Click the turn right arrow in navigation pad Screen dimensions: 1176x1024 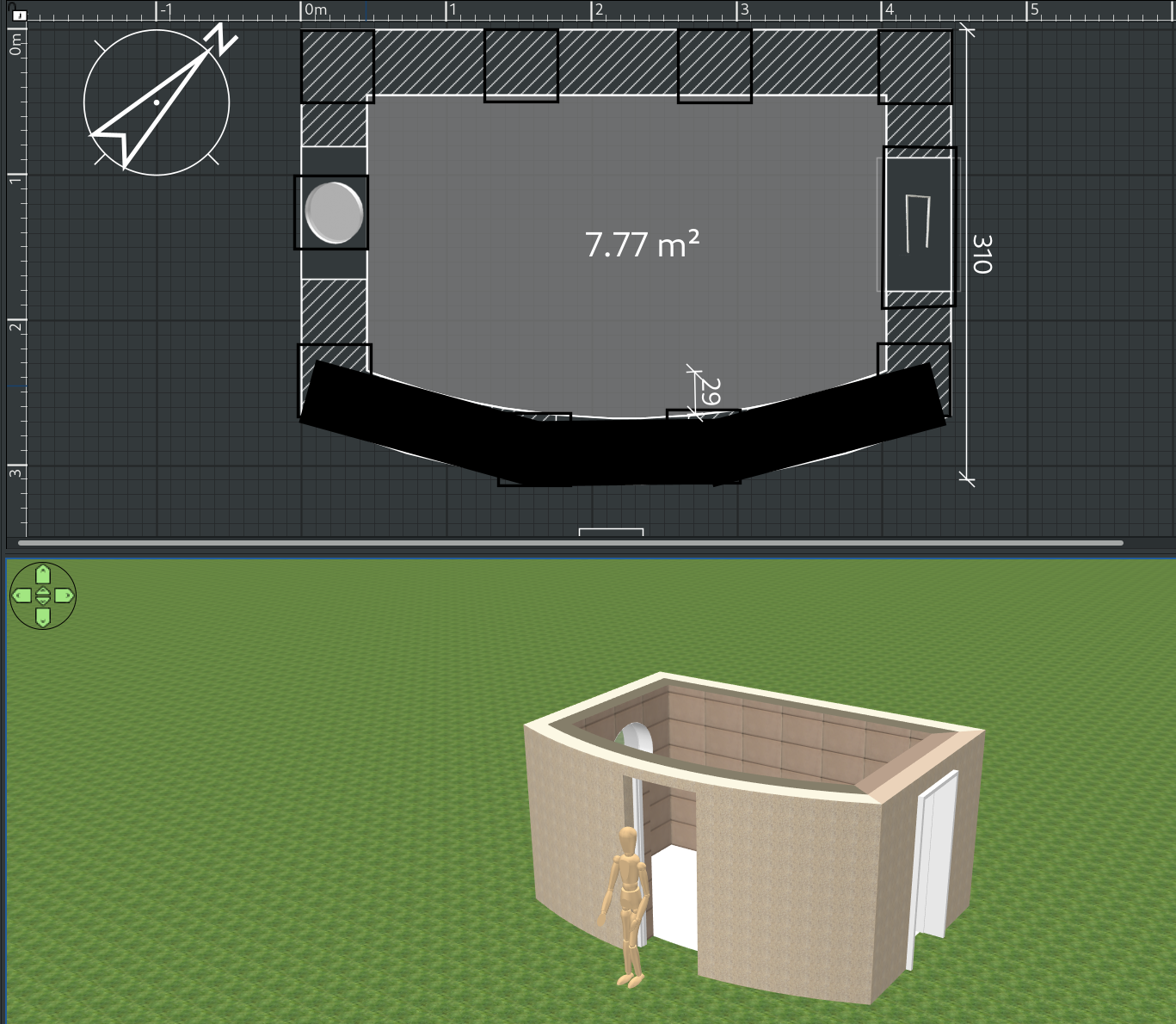[65, 595]
